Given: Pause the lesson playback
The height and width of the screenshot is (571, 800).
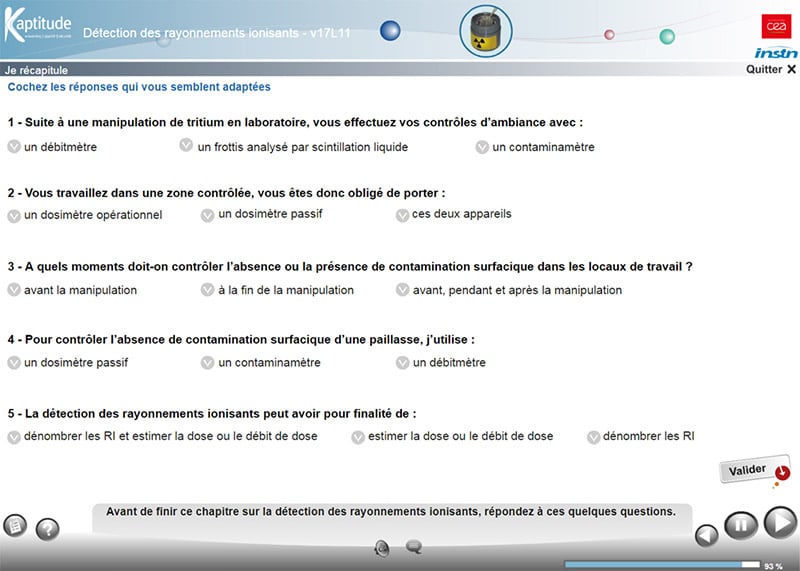Looking at the screenshot, I should (741, 525).
